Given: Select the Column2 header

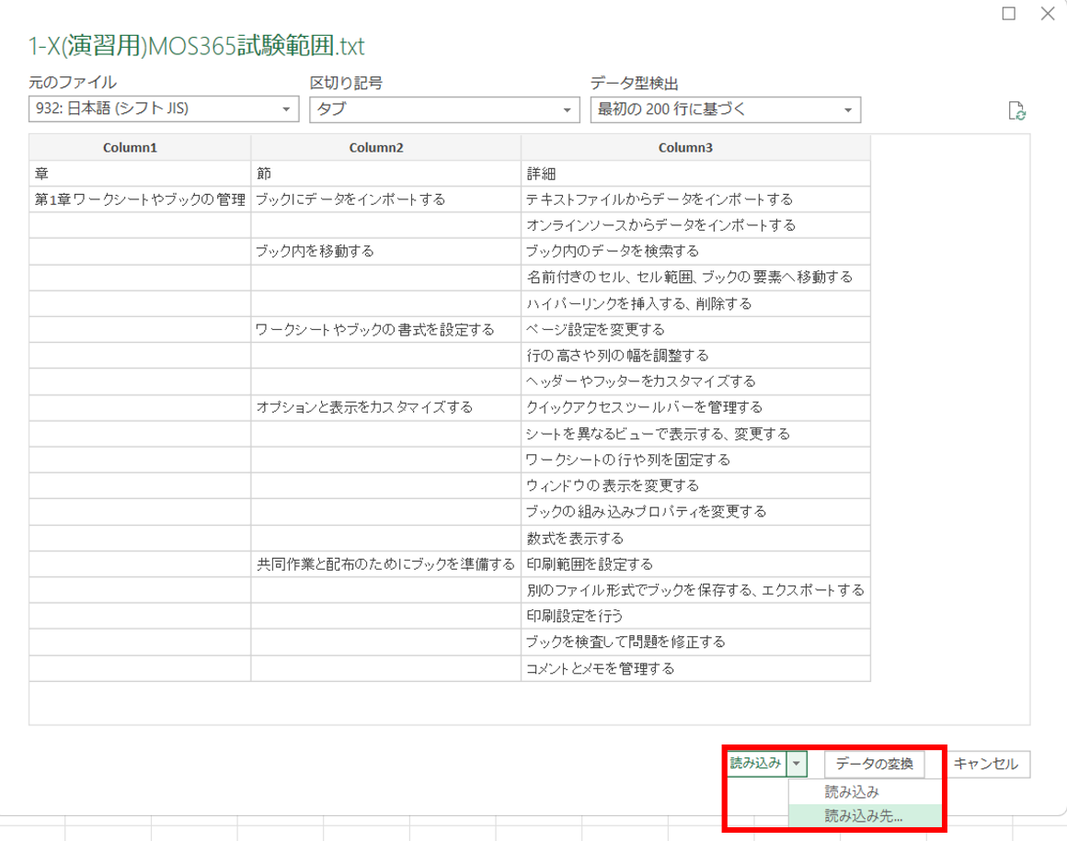Looking at the screenshot, I should [x=386, y=148].
